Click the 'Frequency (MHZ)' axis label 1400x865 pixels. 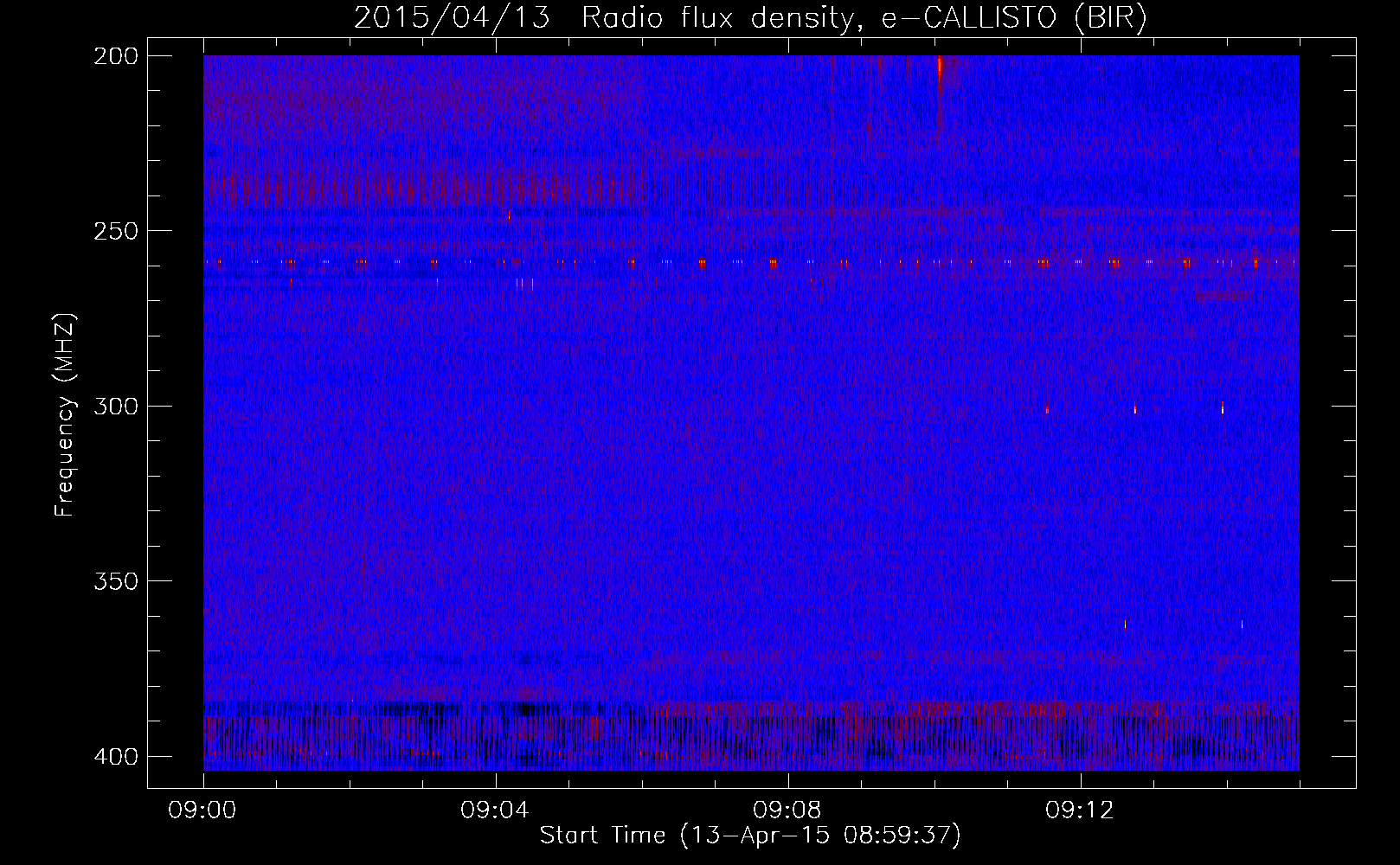[x=65, y=414]
